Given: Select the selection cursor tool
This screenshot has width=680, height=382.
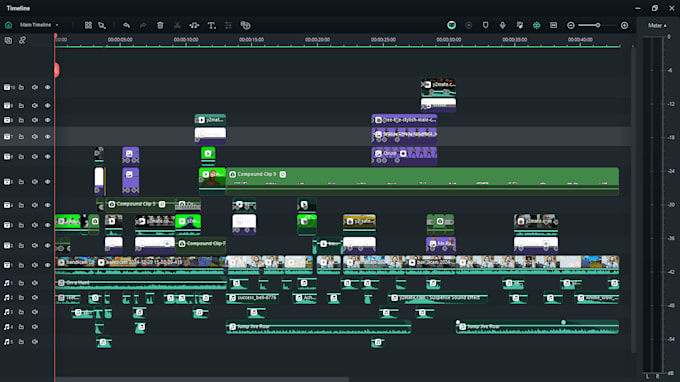Looking at the screenshot, I should (102, 25).
